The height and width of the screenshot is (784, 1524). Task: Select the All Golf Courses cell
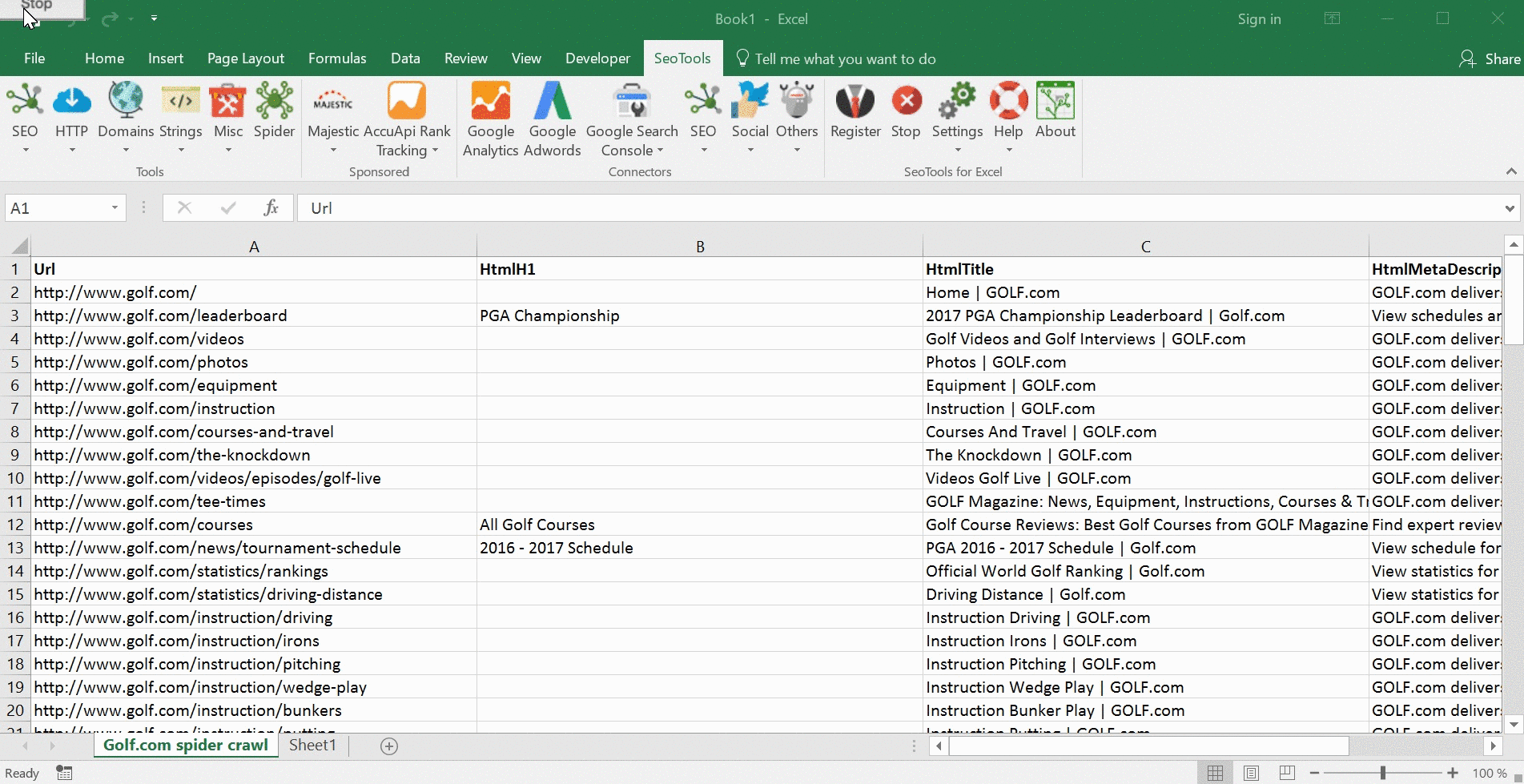(x=700, y=525)
